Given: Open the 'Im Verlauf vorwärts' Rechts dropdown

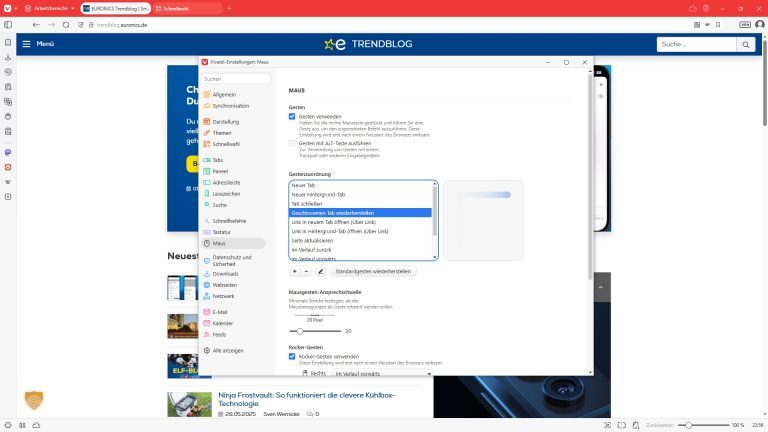Looking at the screenshot, I should [383, 373].
